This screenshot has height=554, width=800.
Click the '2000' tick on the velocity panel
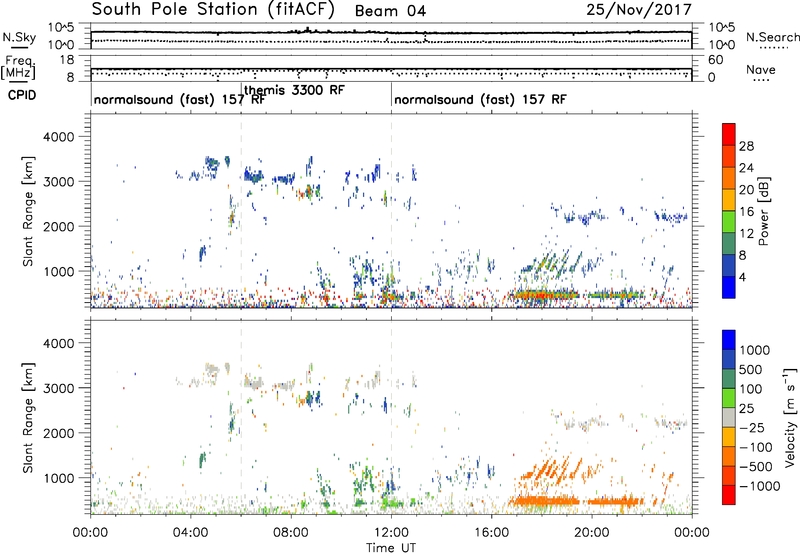(x=59, y=433)
